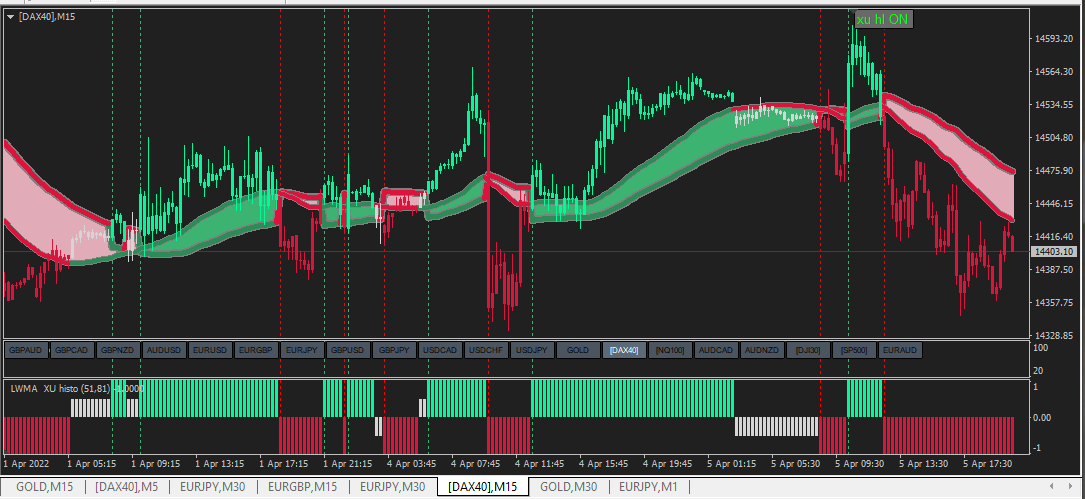Choose EURJPY in the symbol button row
This screenshot has width=1085, height=499.
tap(303, 350)
